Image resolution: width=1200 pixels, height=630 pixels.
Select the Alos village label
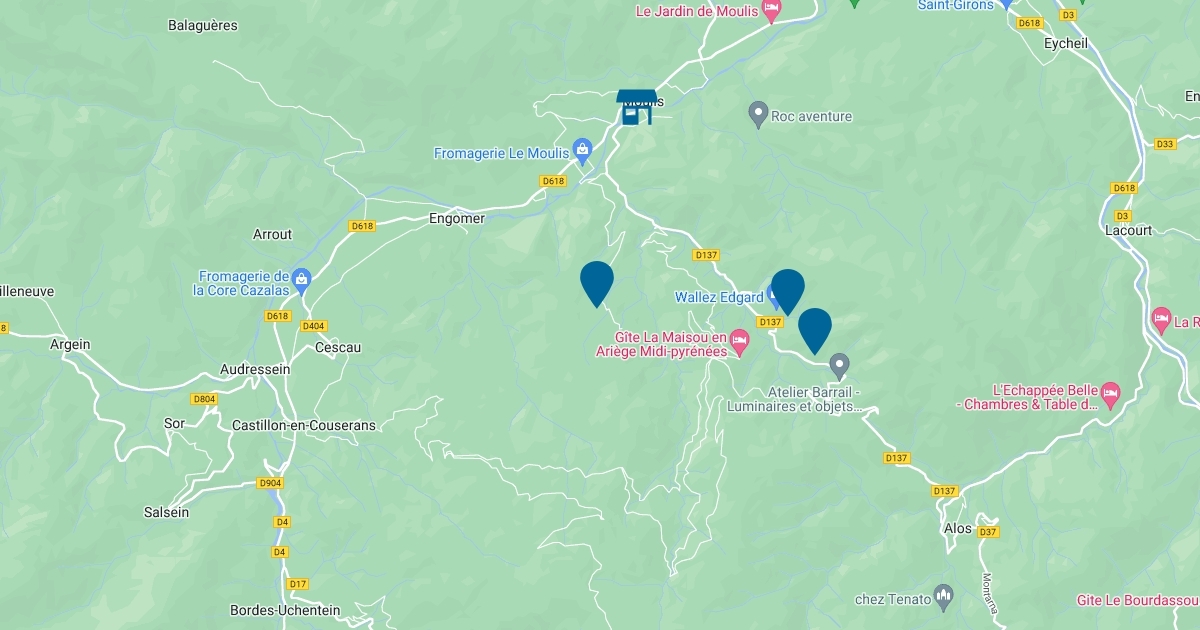point(957,528)
